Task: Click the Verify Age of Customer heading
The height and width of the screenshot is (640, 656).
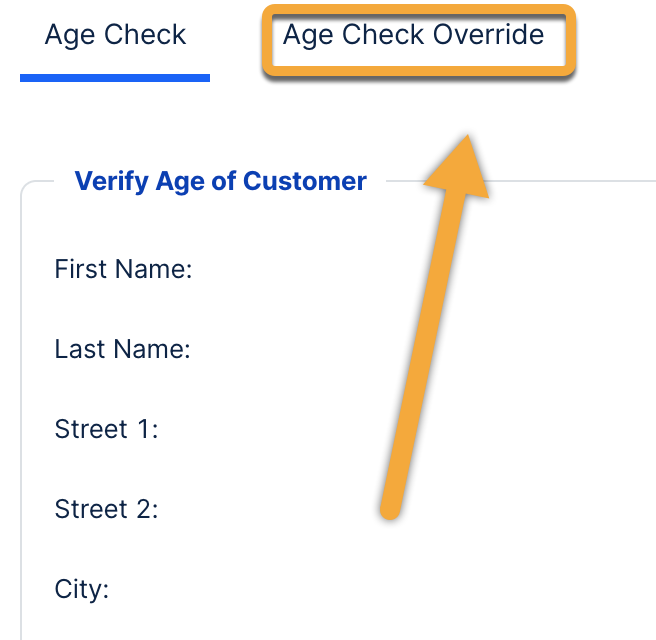Action: (221, 181)
